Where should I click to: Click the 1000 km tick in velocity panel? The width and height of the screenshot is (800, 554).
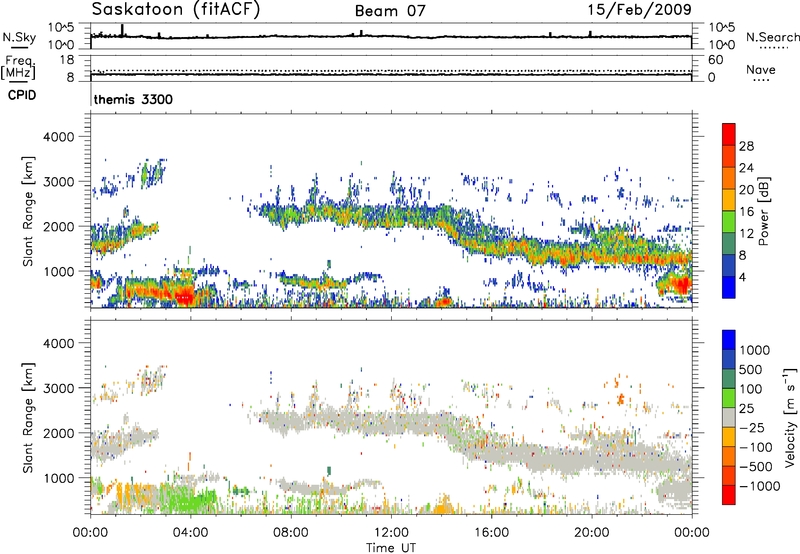pyautogui.click(x=59, y=478)
